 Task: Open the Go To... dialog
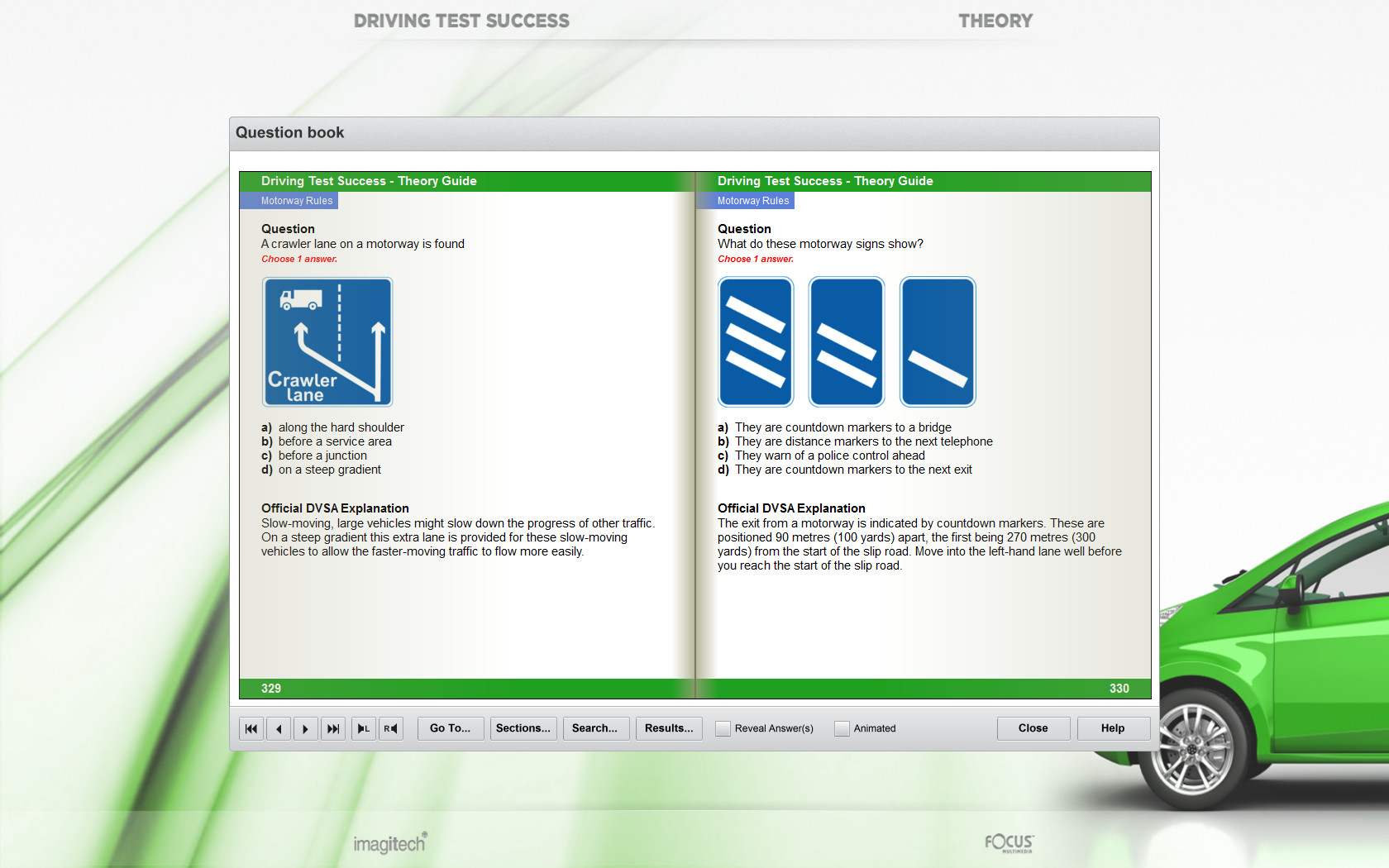[450, 728]
